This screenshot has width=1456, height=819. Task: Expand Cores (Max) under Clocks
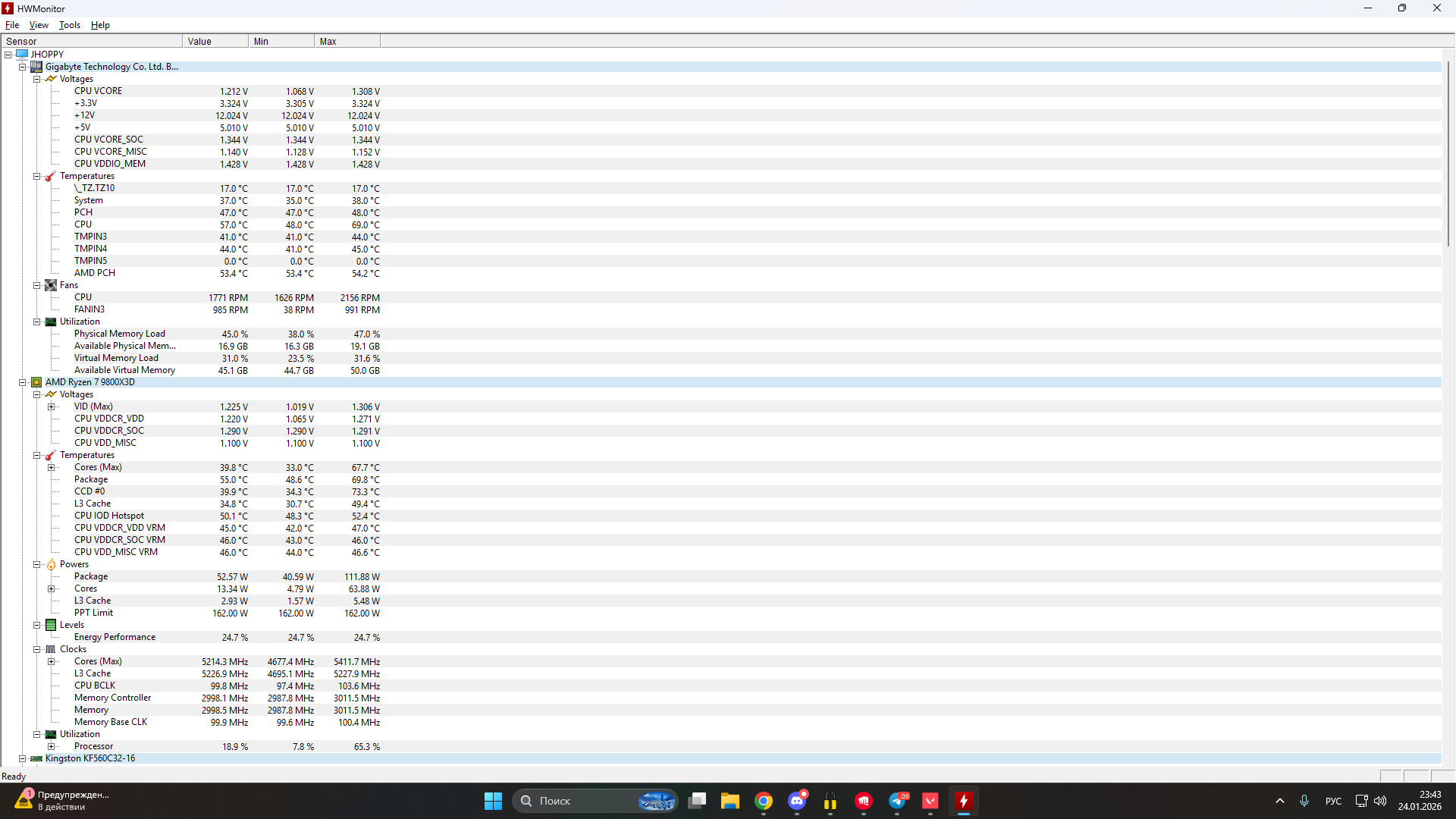pos(52,661)
